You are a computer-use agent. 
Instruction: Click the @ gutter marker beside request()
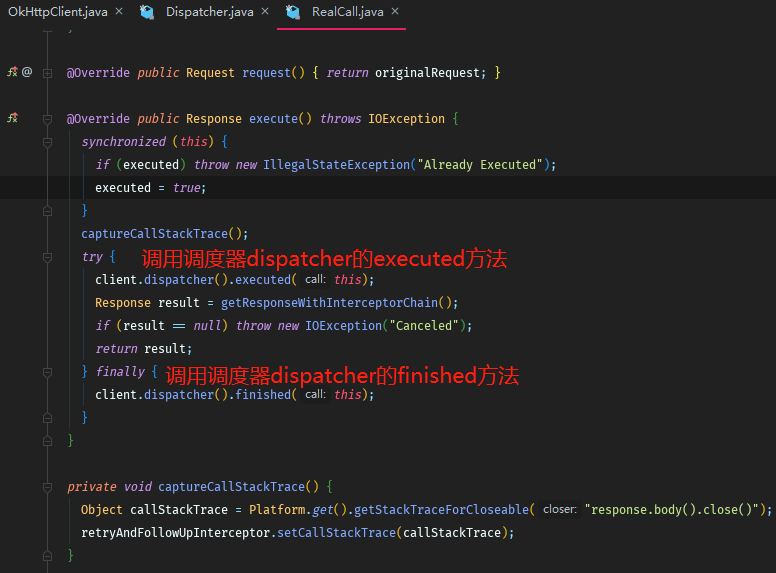(27, 72)
